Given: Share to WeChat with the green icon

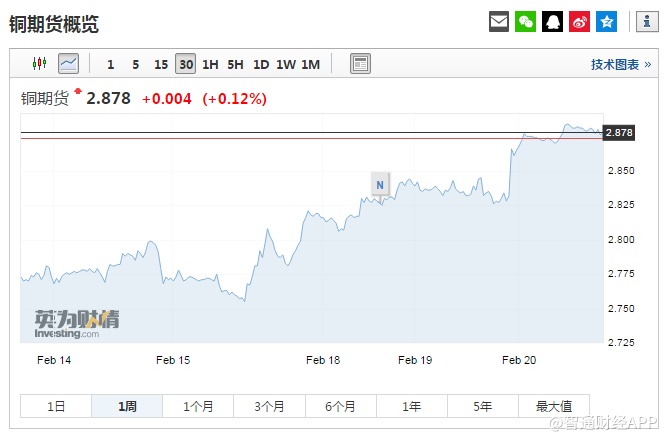Looking at the screenshot, I should pos(526,21).
